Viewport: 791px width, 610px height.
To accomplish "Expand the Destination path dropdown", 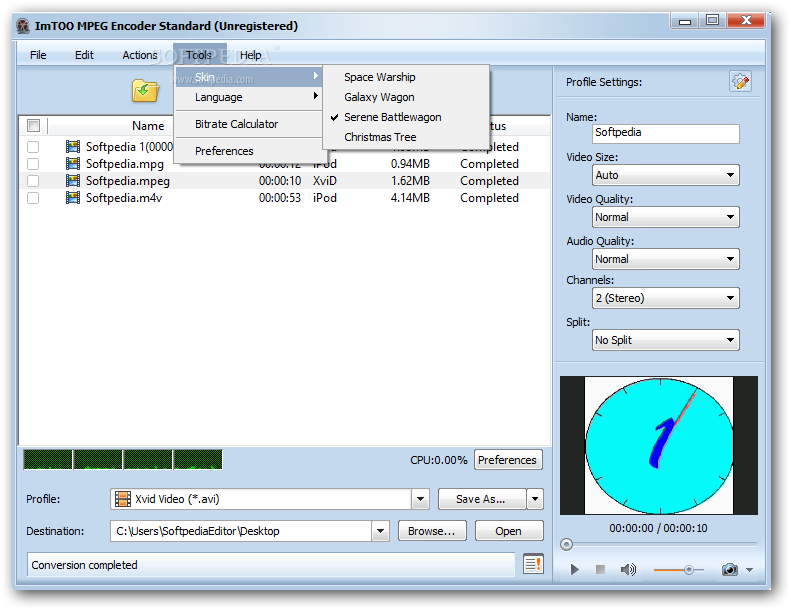I will click(x=380, y=531).
